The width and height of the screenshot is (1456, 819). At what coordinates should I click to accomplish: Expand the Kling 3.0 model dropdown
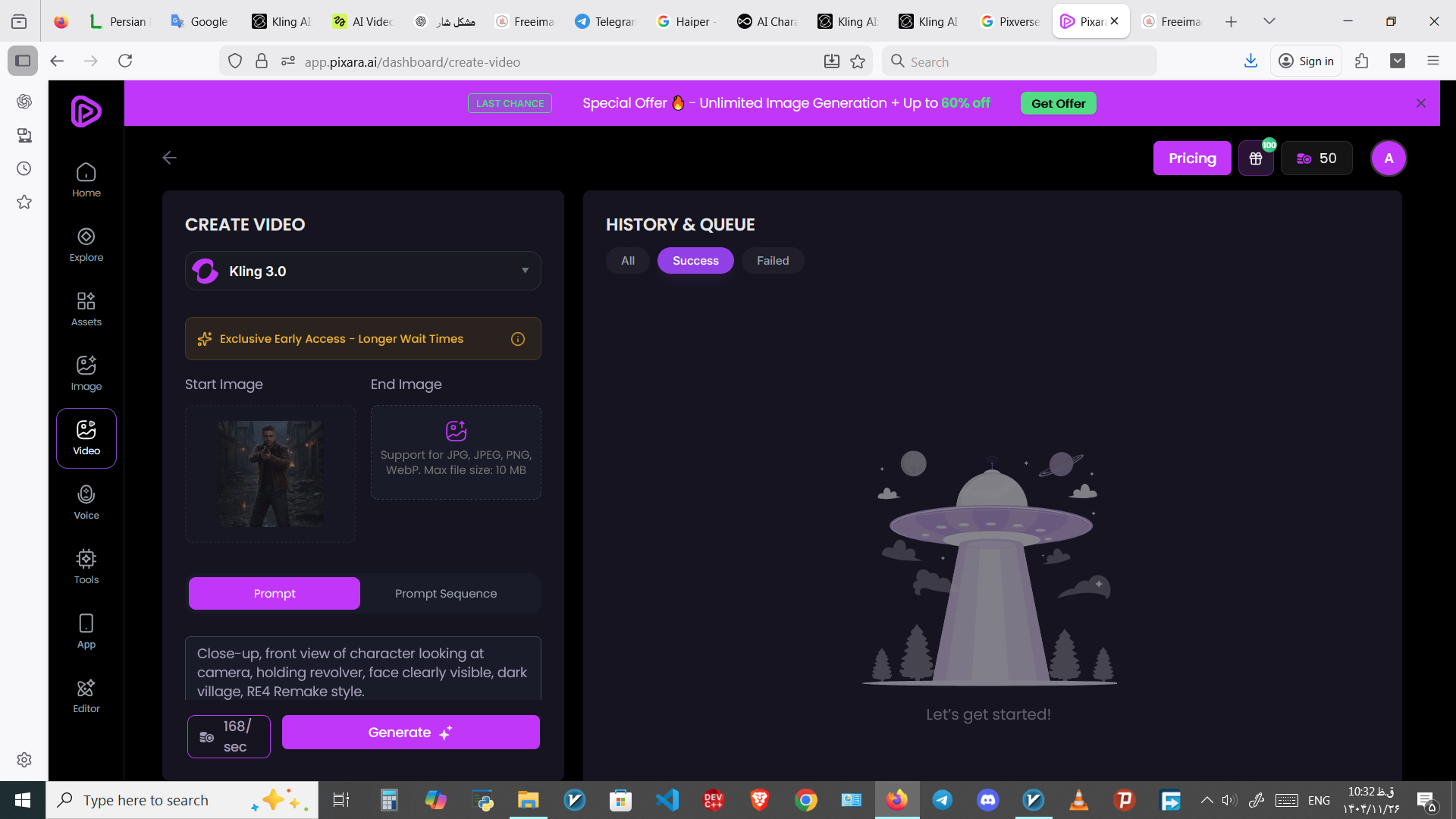click(x=363, y=271)
